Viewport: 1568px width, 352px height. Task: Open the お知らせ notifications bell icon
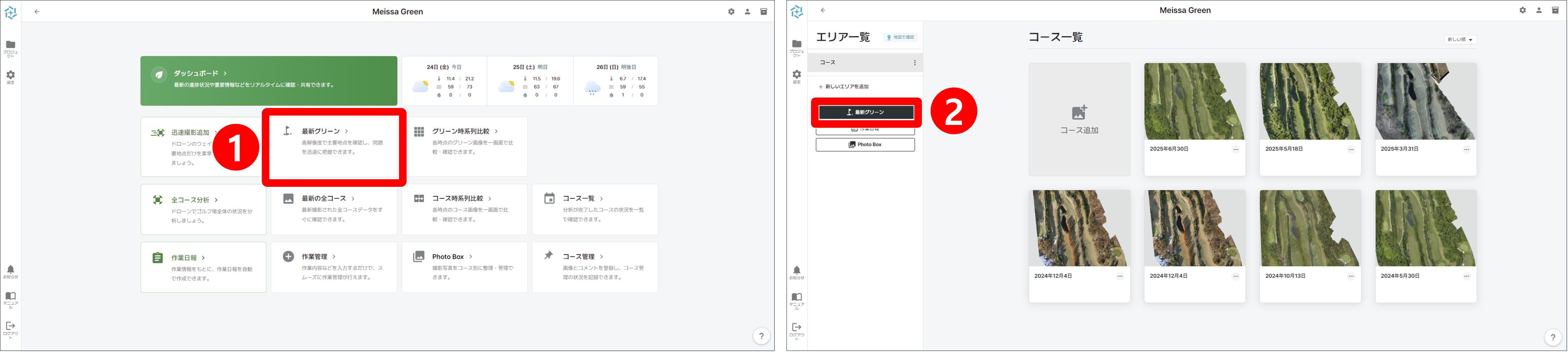11,269
